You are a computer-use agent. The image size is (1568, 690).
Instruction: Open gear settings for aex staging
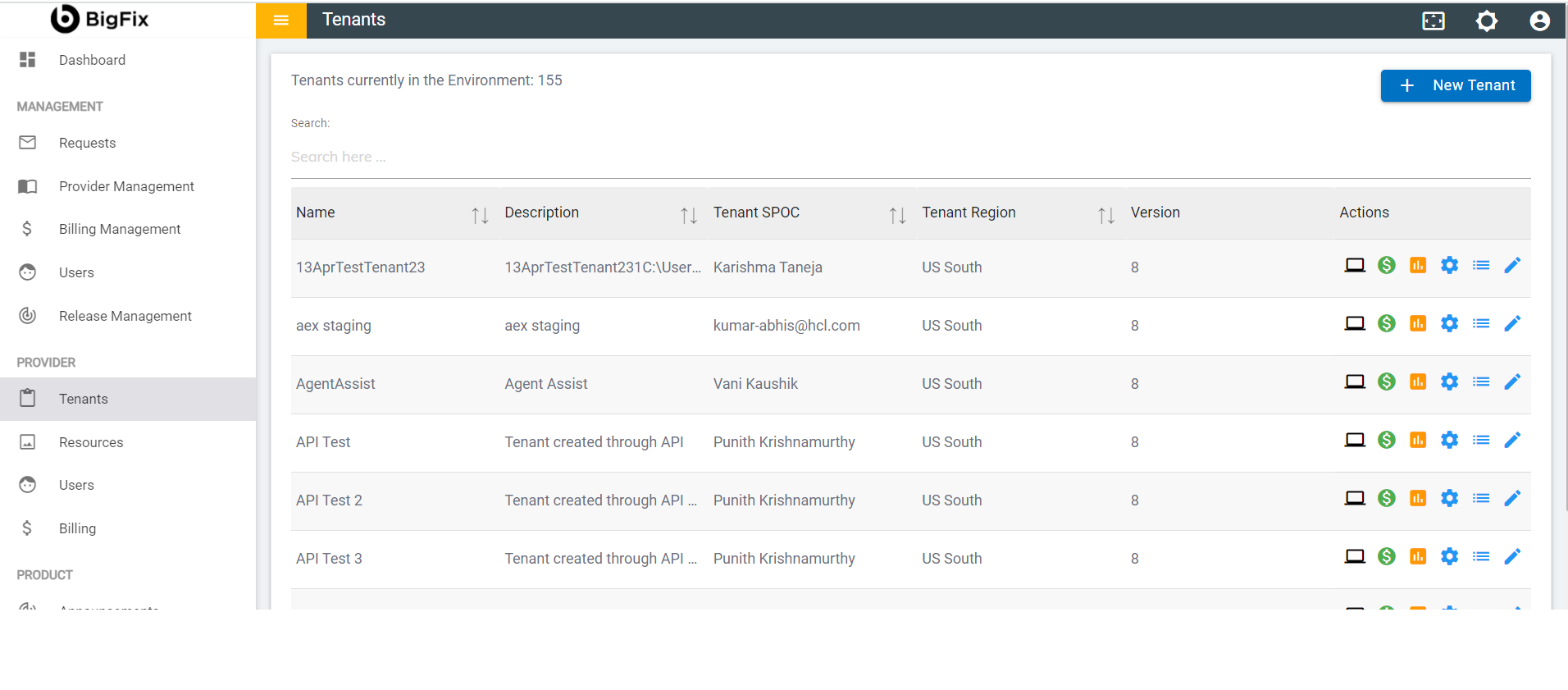1450,323
